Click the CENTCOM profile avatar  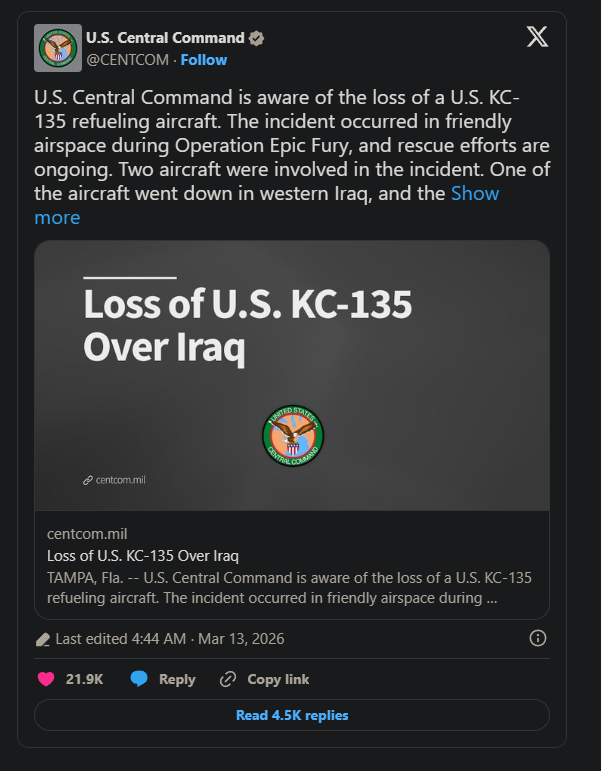click(x=58, y=48)
